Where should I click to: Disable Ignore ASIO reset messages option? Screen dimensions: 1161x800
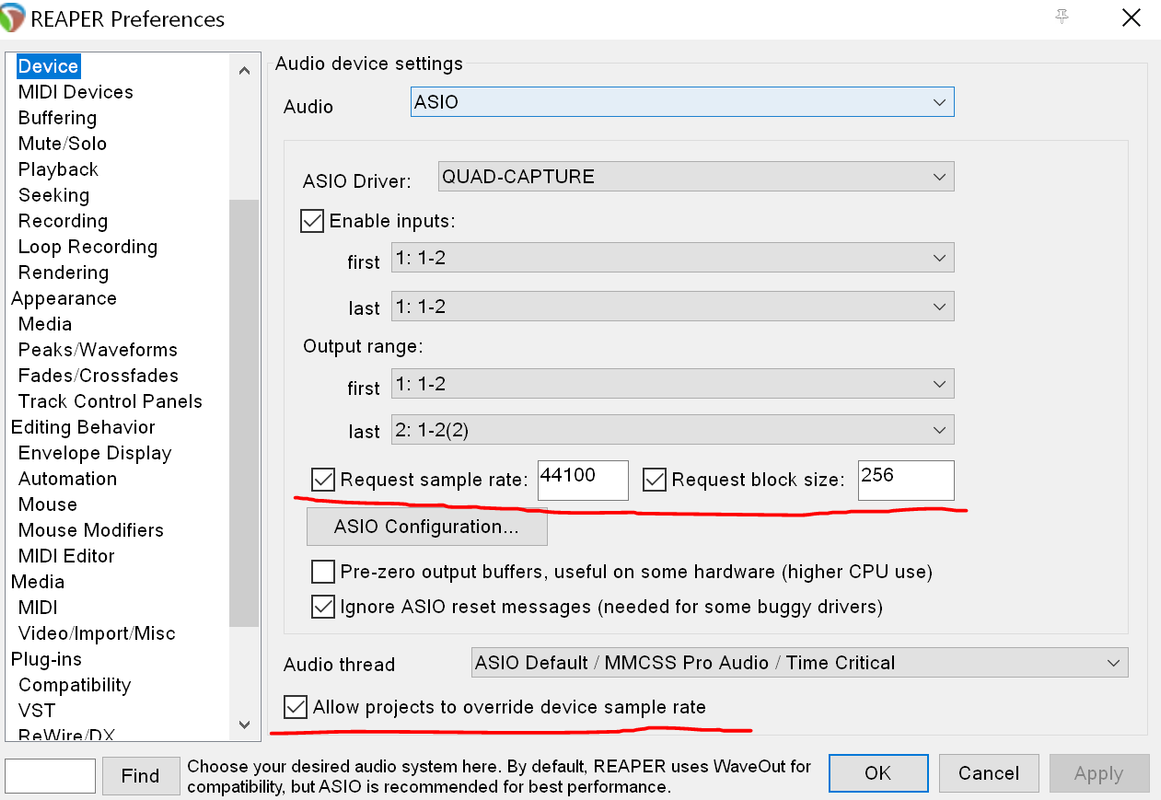(323, 607)
